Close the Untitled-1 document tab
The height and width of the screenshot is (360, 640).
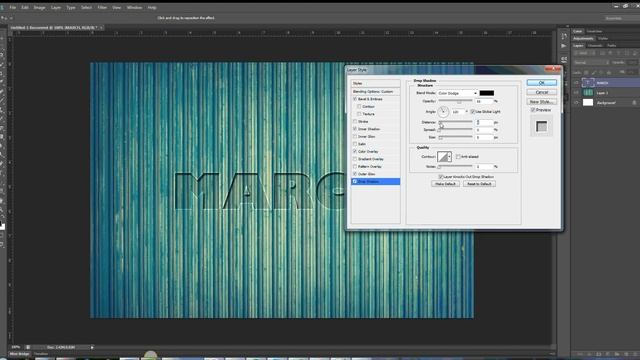click(x=101, y=28)
